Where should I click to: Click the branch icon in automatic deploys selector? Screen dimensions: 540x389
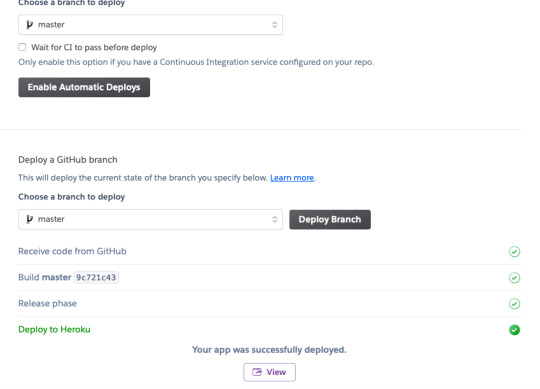30,24
